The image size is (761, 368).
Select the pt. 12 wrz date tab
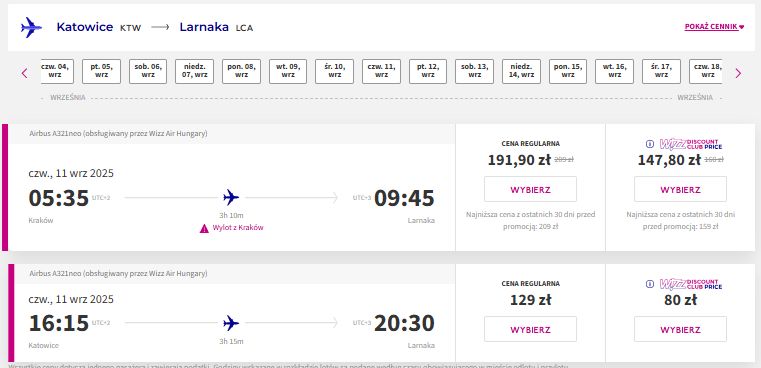tap(428, 71)
